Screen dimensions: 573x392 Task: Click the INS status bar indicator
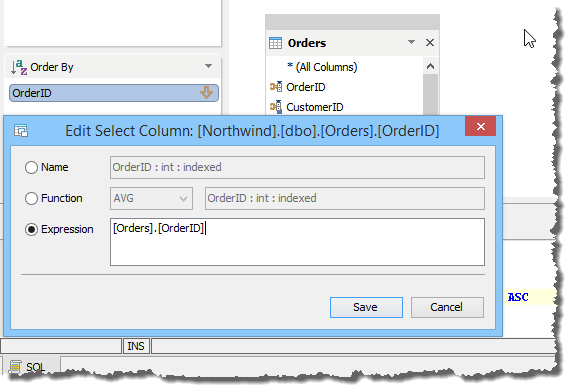pos(136,346)
